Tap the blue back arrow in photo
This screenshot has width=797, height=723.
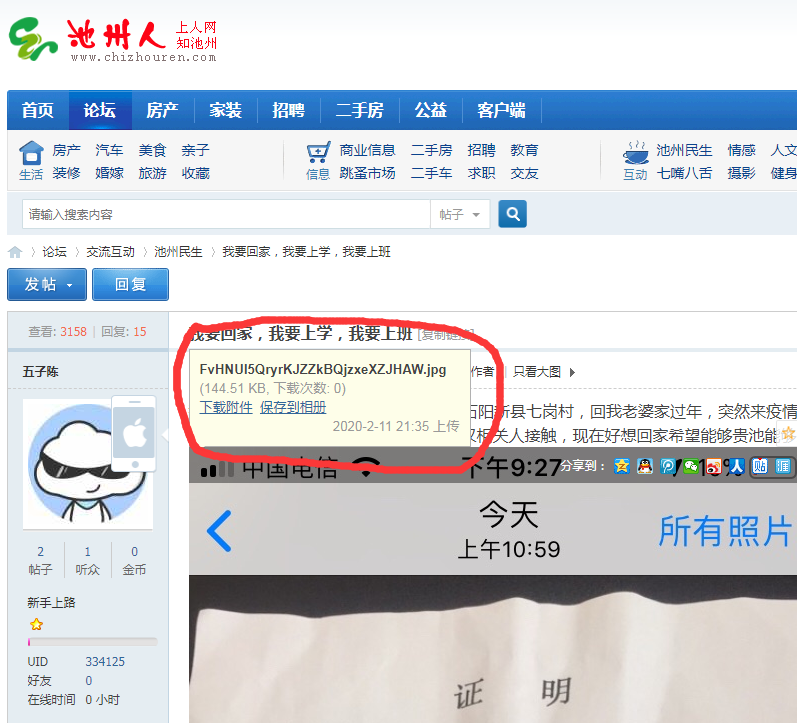click(220, 531)
